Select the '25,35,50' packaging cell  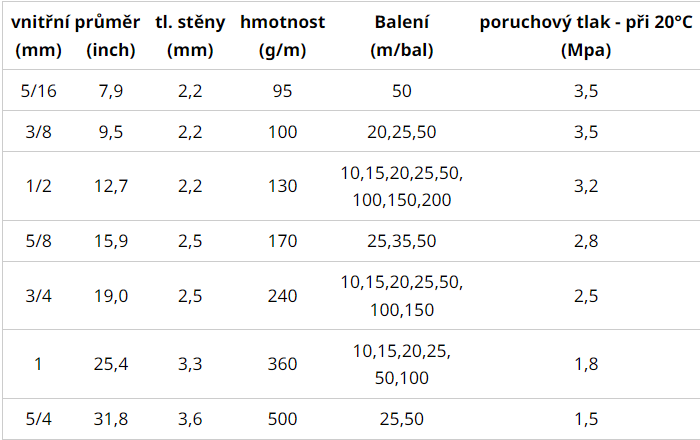coord(401,241)
